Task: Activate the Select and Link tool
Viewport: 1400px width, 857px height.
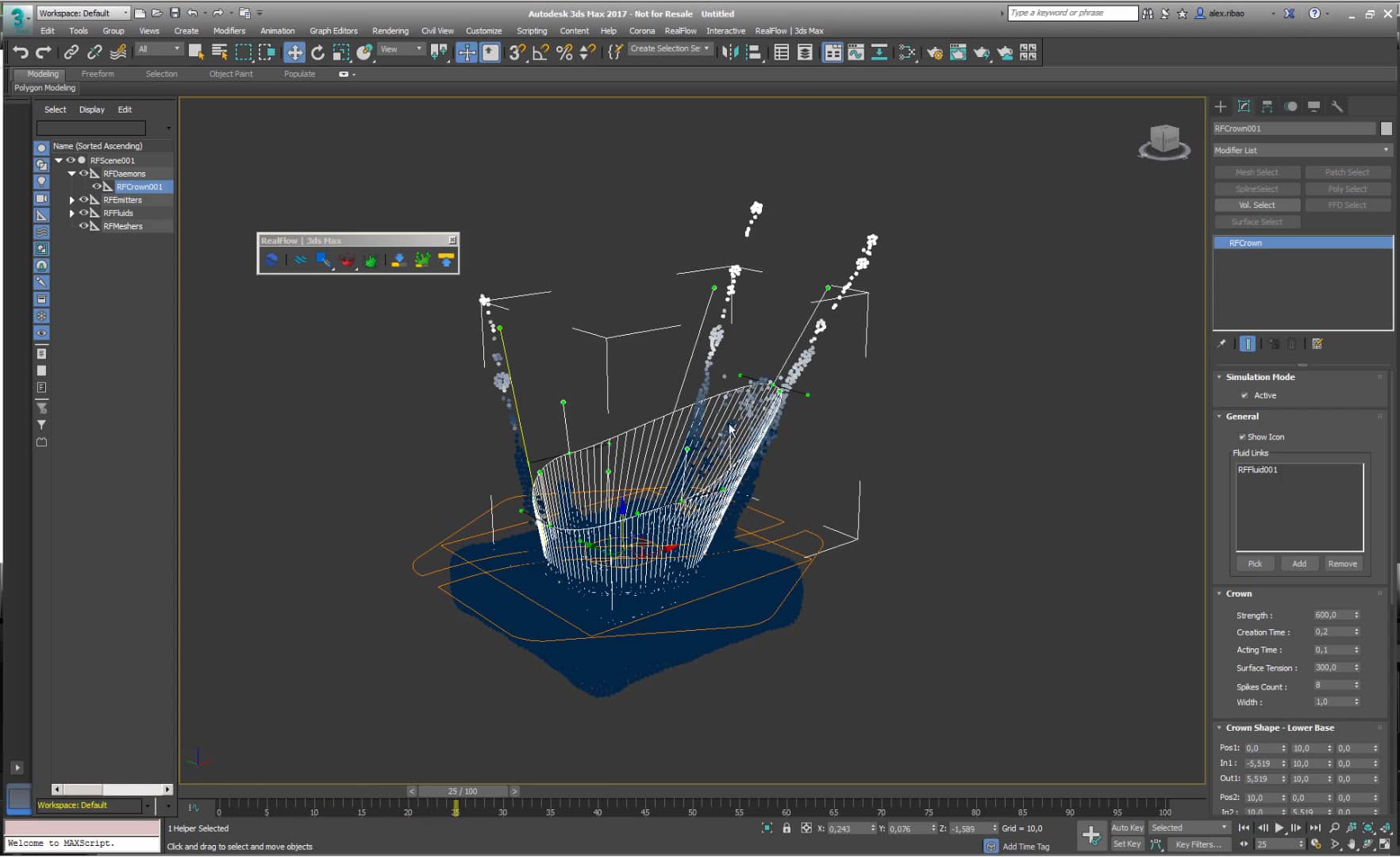Action: coord(71,52)
